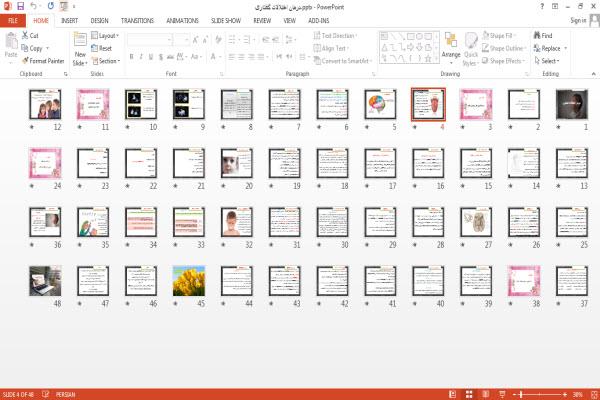Click Sign in link
Screen dimensions: 600x400
coord(578,21)
